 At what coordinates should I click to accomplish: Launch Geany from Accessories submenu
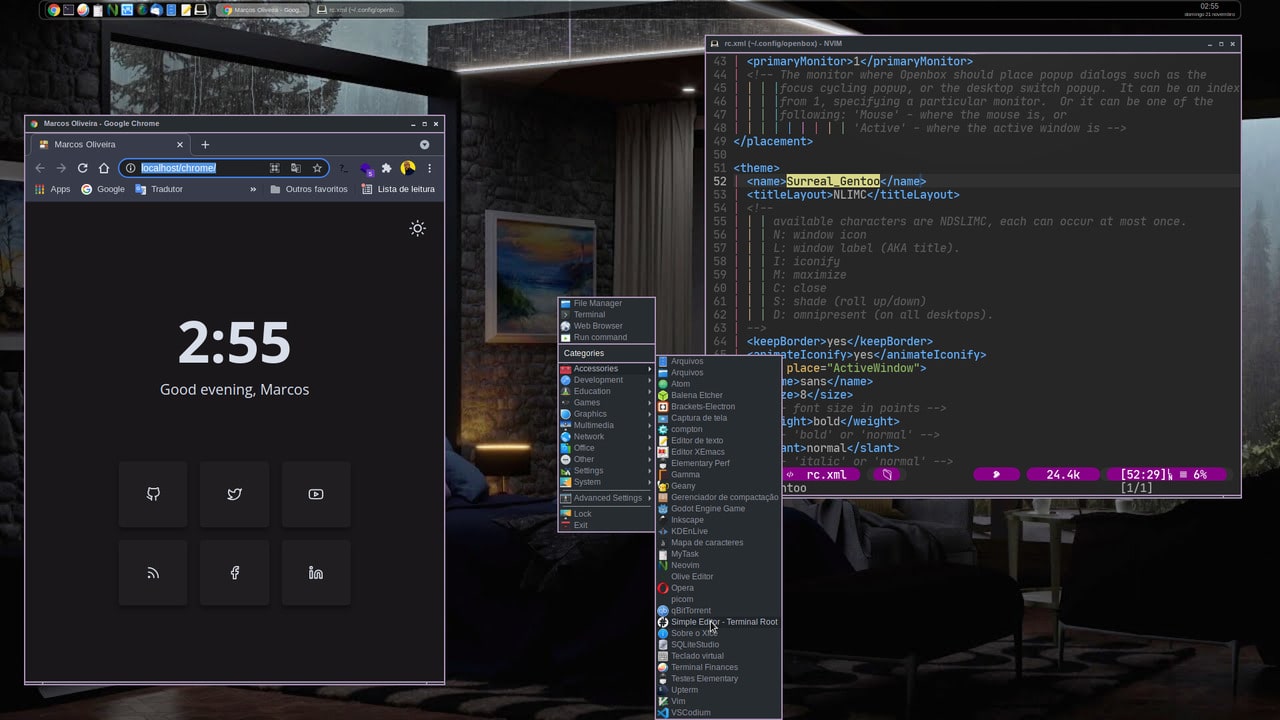[718, 486]
